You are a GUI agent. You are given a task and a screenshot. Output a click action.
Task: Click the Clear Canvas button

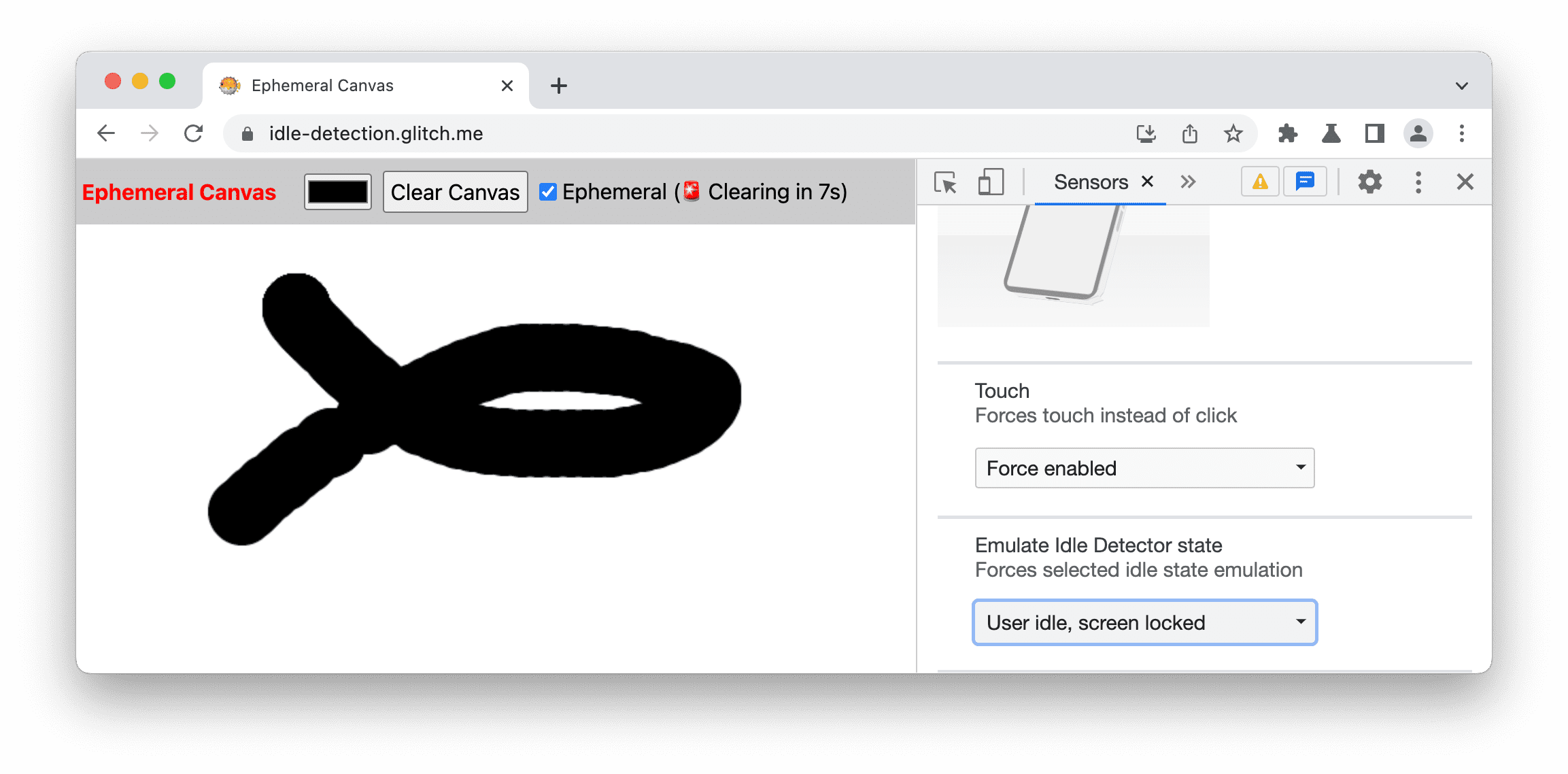(454, 192)
